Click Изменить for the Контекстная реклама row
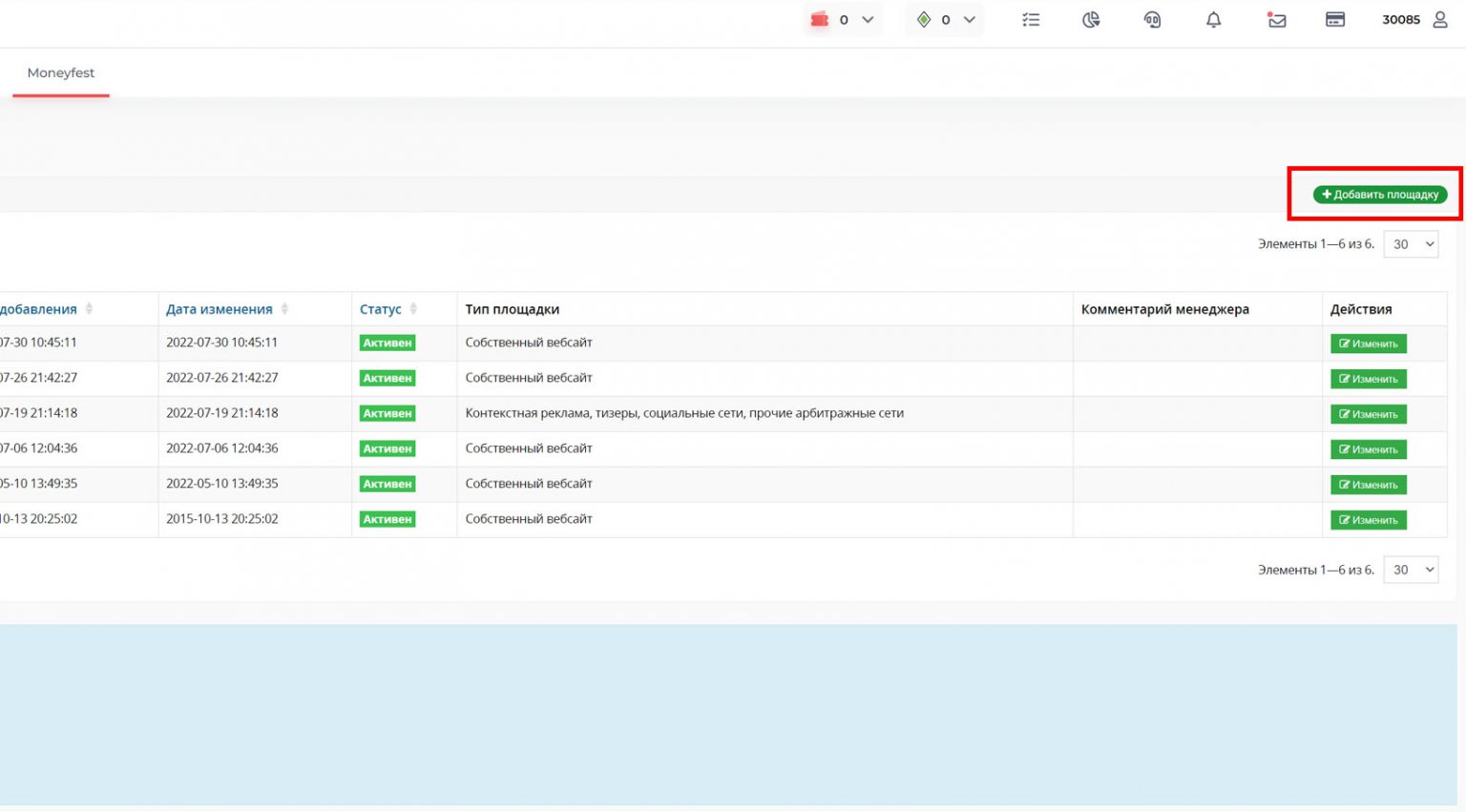 [1368, 414]
